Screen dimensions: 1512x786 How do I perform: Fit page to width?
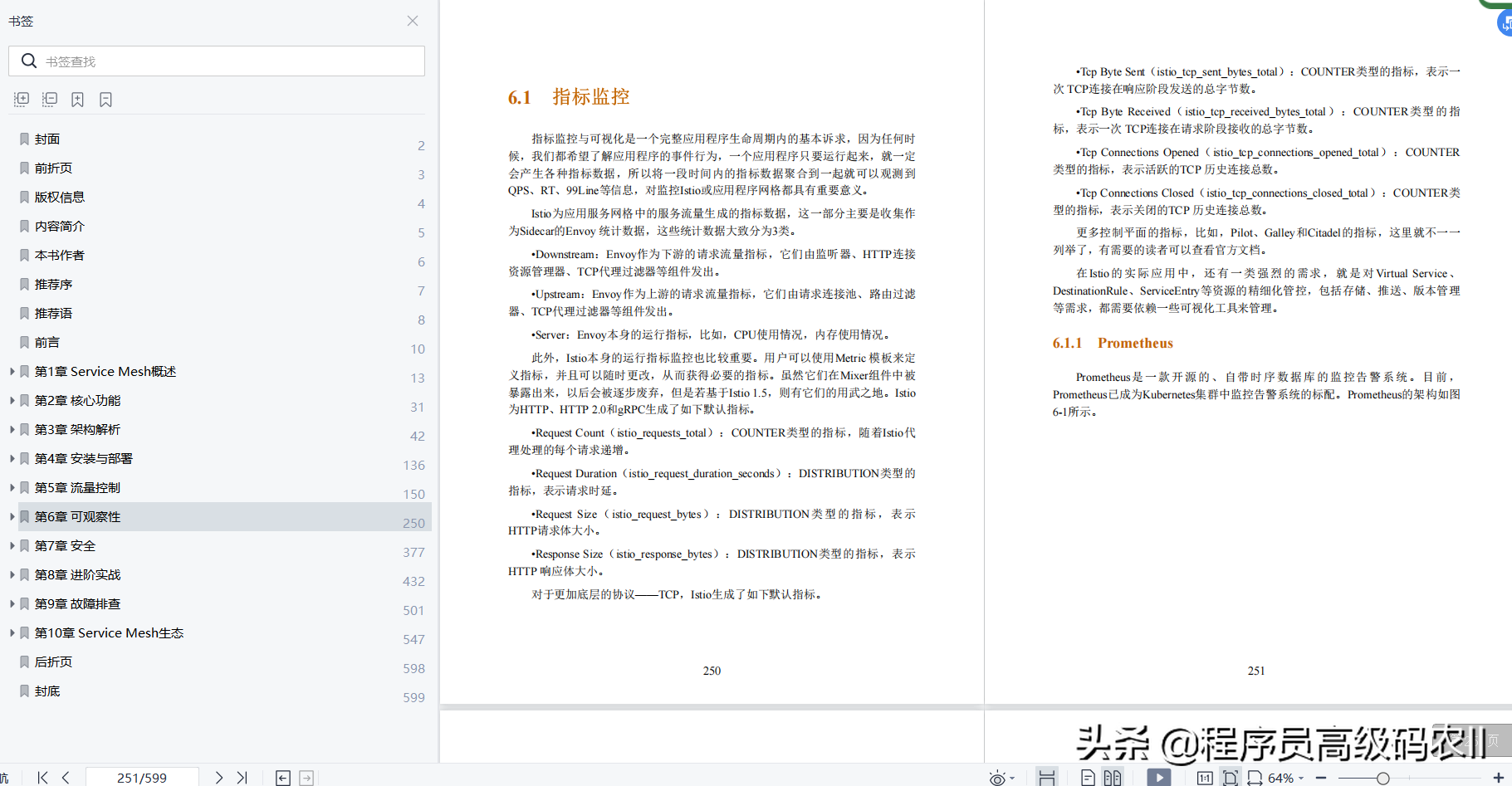pyautogui.click(x=1255, y=778)
